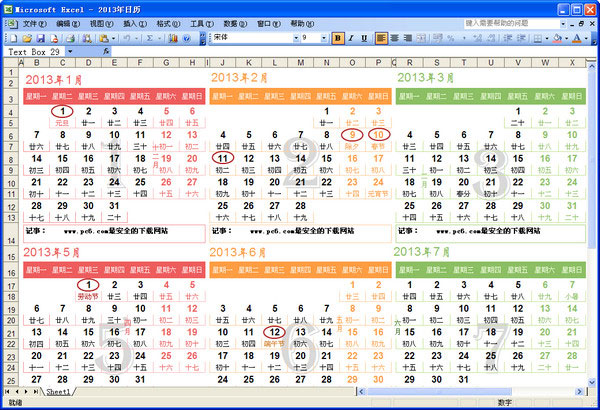Image resolution: width=600 pixels, height=410 pixels.
Task: Click last sheet navigation arrow
Action: click(x=36, y=392)
